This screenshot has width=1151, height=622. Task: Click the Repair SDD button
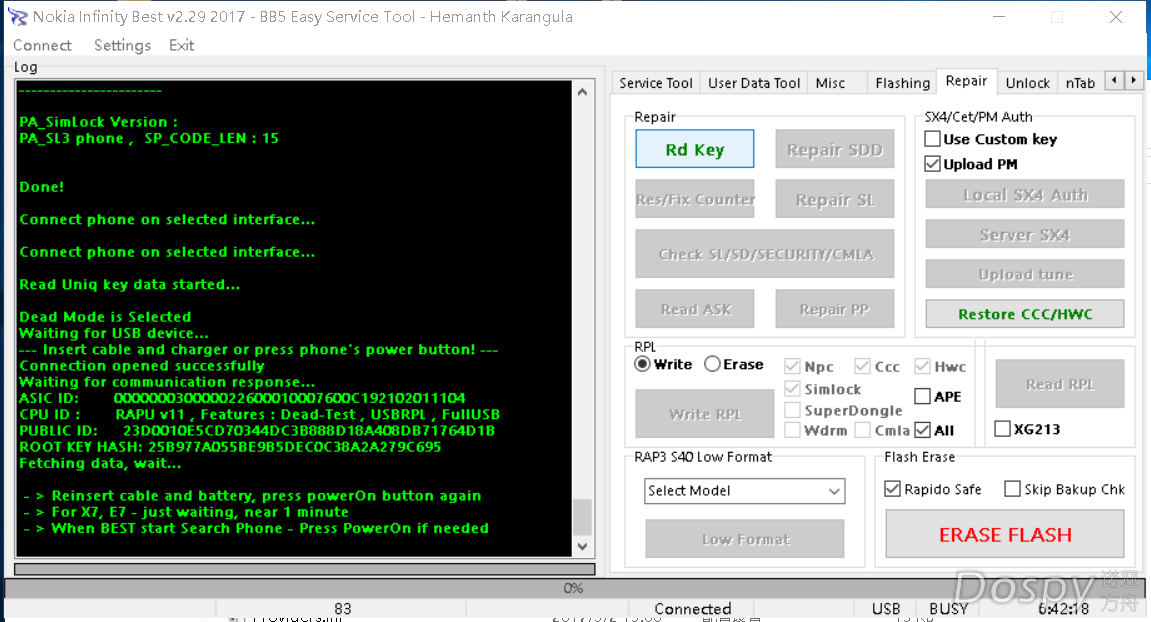click(x=835, y=149)
